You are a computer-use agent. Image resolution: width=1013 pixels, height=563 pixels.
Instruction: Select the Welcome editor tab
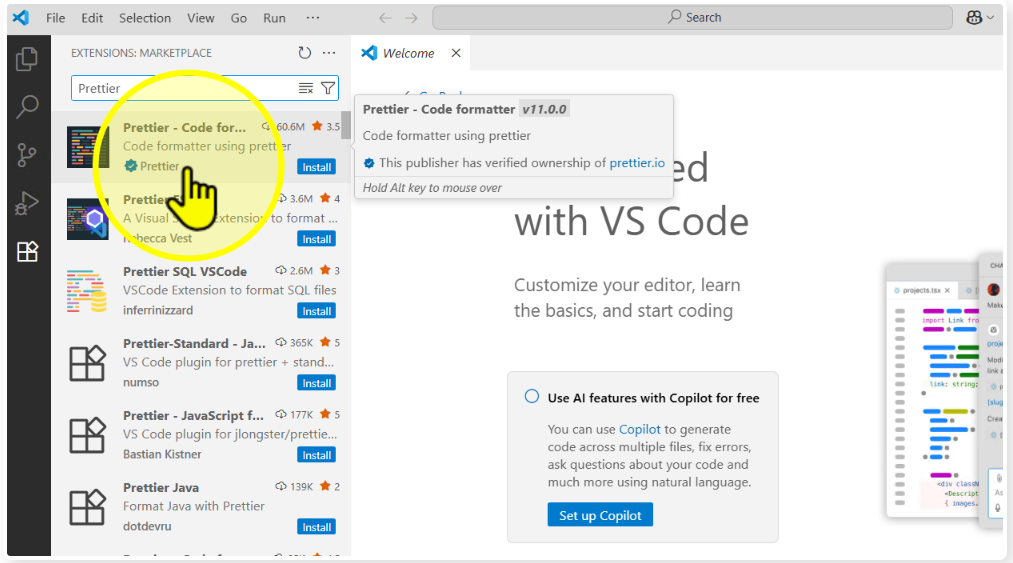(x=408, y=53)
